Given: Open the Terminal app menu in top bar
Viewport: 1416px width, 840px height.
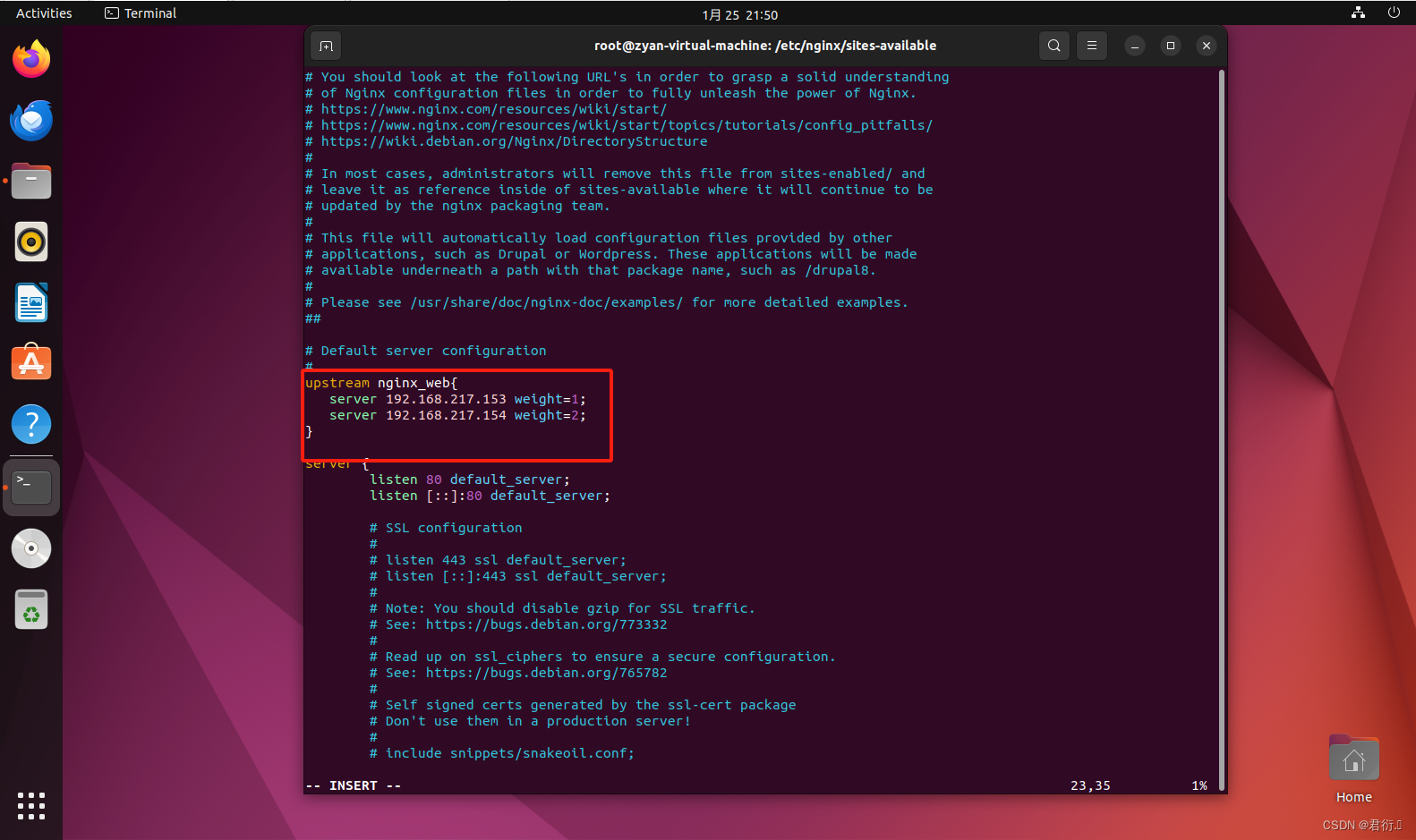Looking at the screenshot, I should point(141,13).
